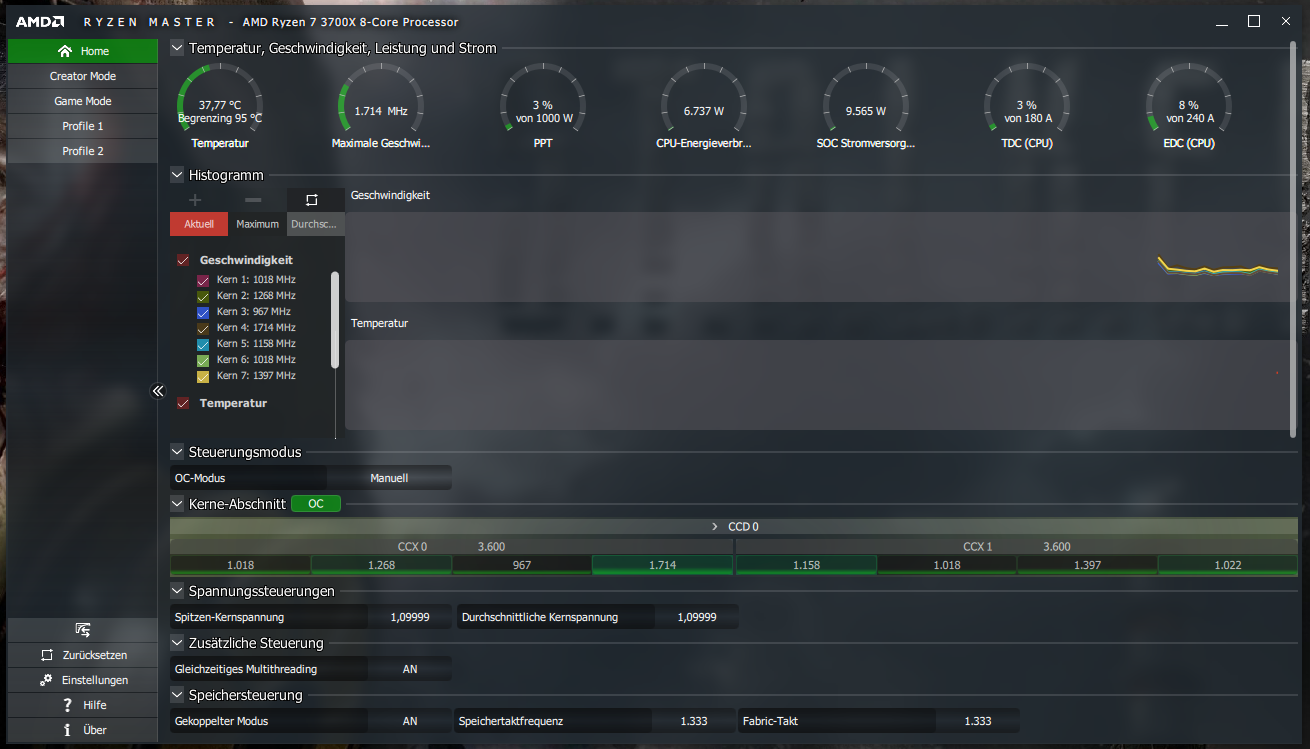Collapse the Steuerungsmodus section

click(177, 452)
